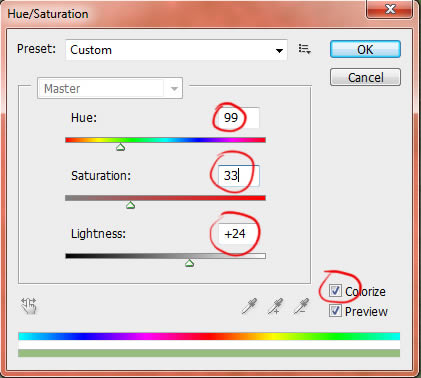Pick the Eyedropper tool
This screenshot has height=378, width=421.
point(249,306)
